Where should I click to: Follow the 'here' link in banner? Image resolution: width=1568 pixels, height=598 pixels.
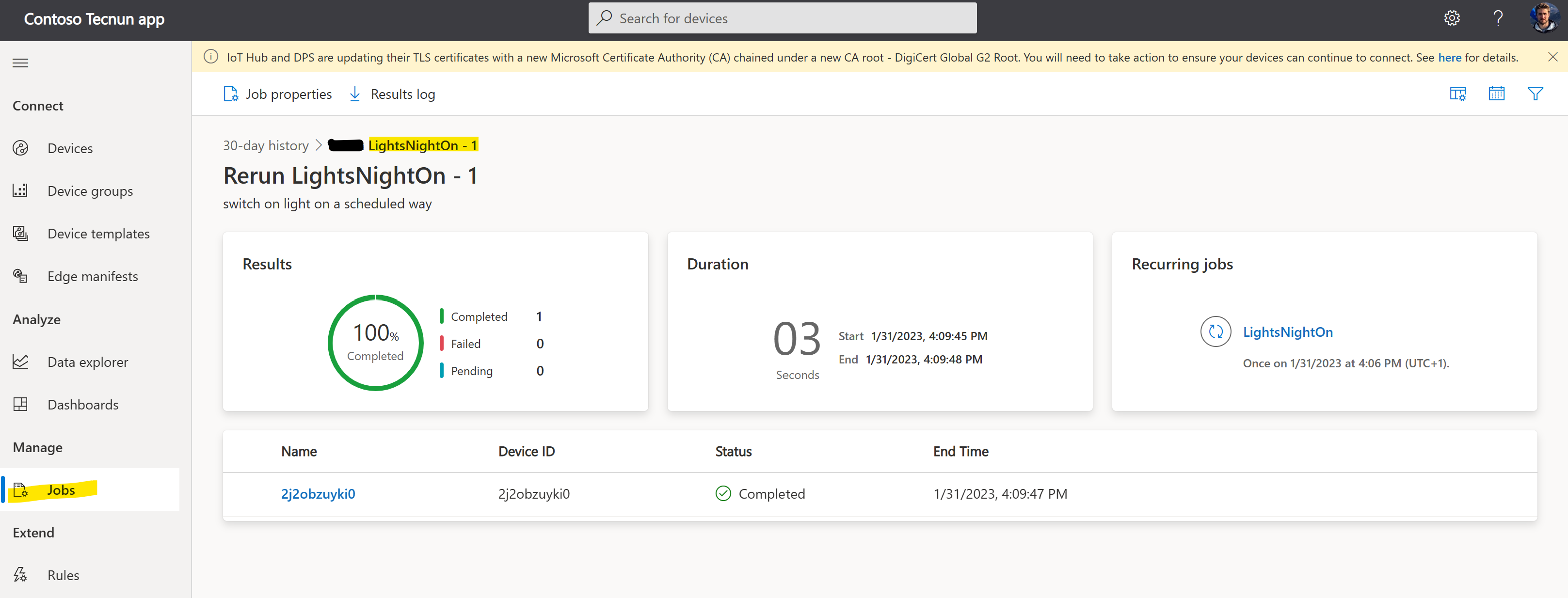point(1449,58)
